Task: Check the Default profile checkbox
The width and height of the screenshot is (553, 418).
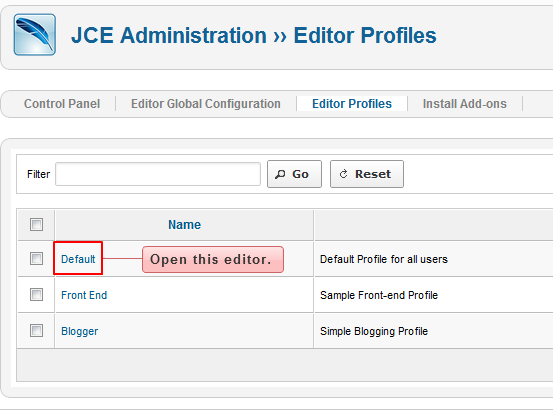Action: pos(36,259)
